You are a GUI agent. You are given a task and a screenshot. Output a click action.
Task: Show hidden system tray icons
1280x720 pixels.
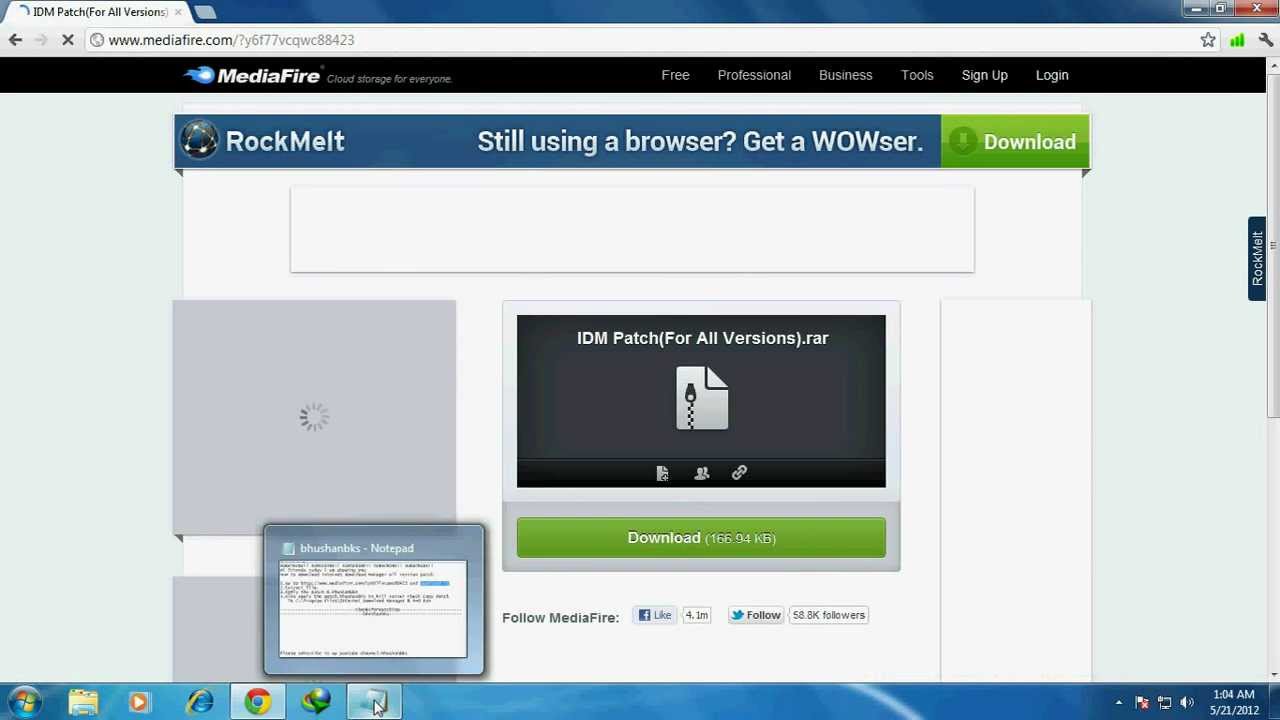coord(1119,702)
